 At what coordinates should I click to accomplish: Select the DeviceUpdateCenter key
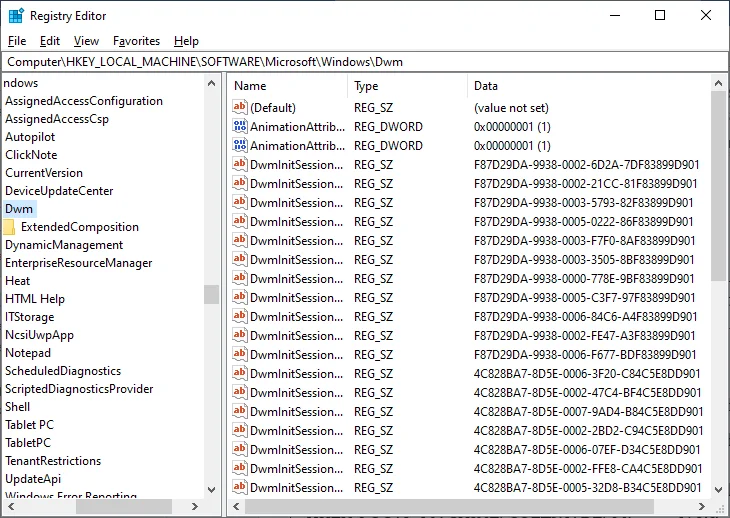pyautogui.click(x=59, y=191)
